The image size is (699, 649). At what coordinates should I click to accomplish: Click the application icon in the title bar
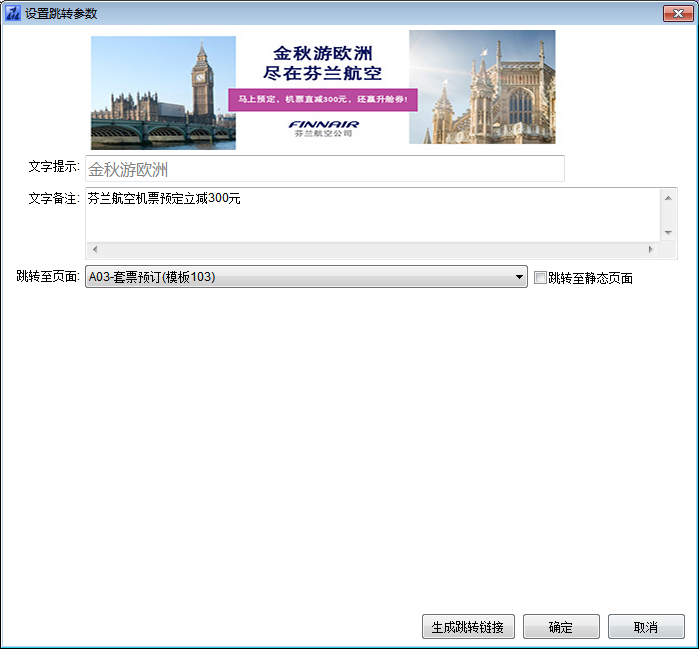point(12,13)
